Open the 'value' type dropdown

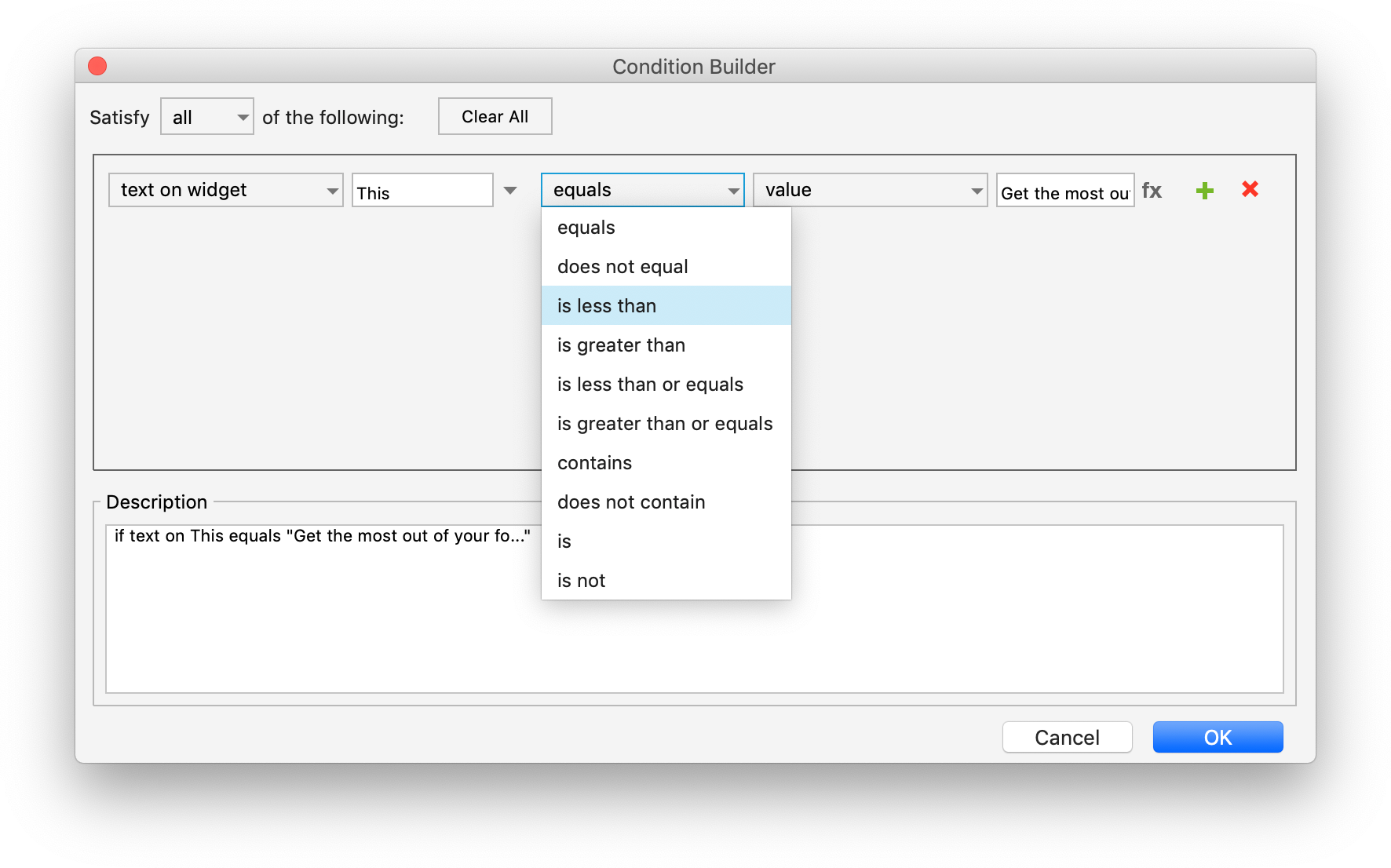coord(870,190)
